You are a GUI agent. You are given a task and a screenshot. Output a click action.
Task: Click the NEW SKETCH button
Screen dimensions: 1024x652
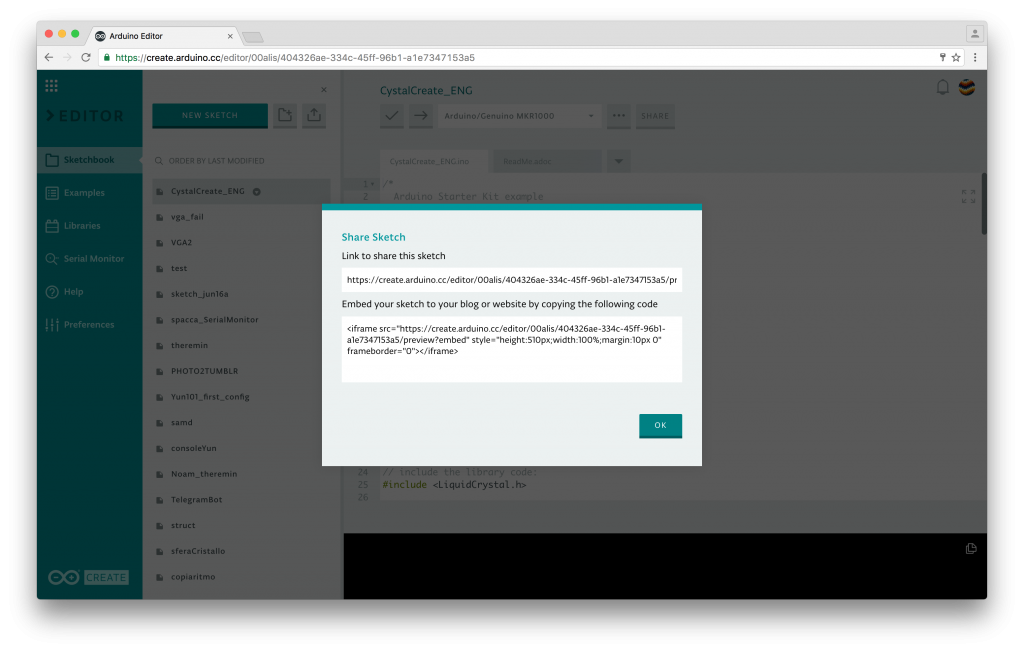209,115
